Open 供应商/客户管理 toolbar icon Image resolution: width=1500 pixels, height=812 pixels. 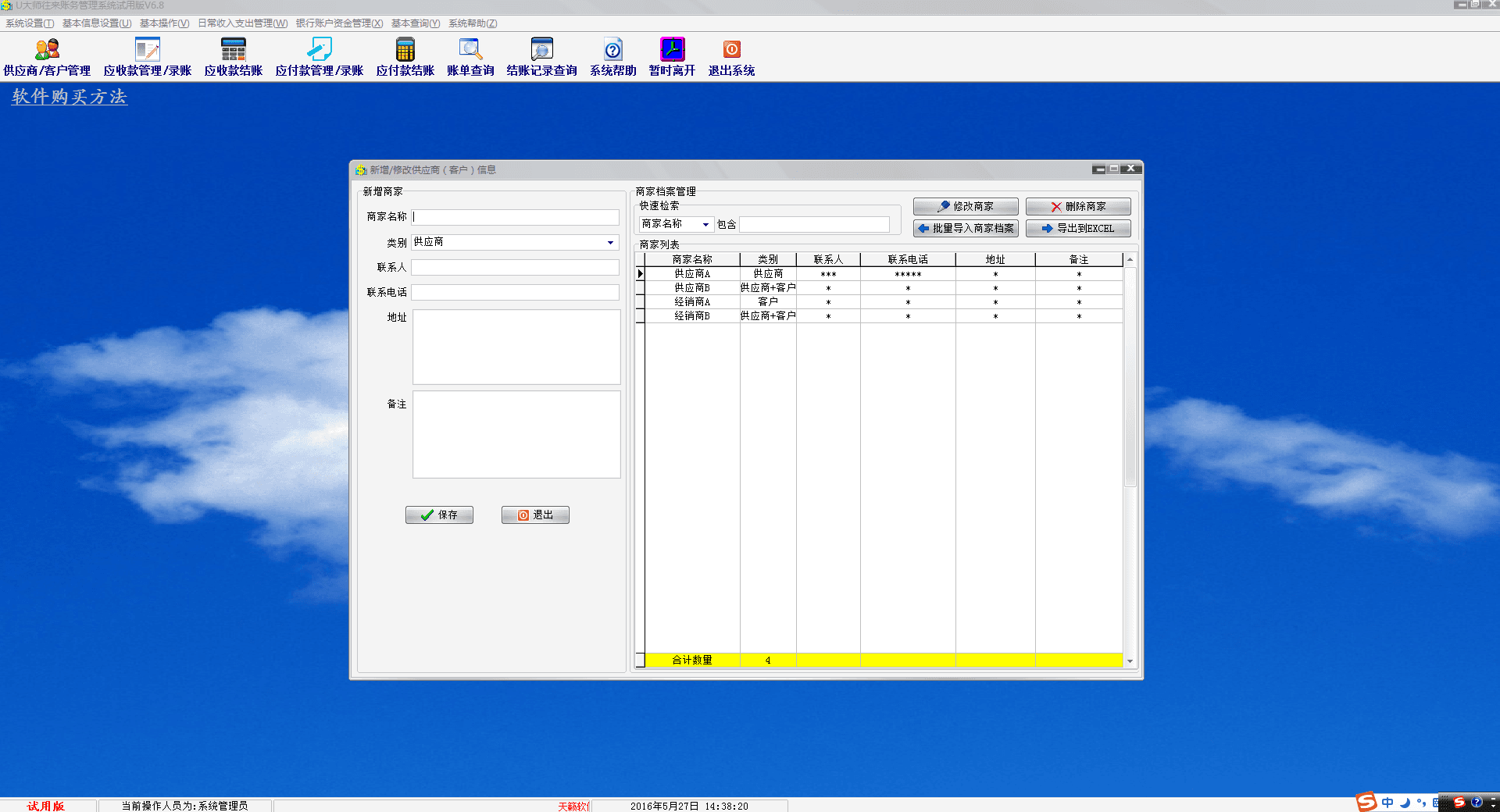pyautogui.click(x=47, y=51)
